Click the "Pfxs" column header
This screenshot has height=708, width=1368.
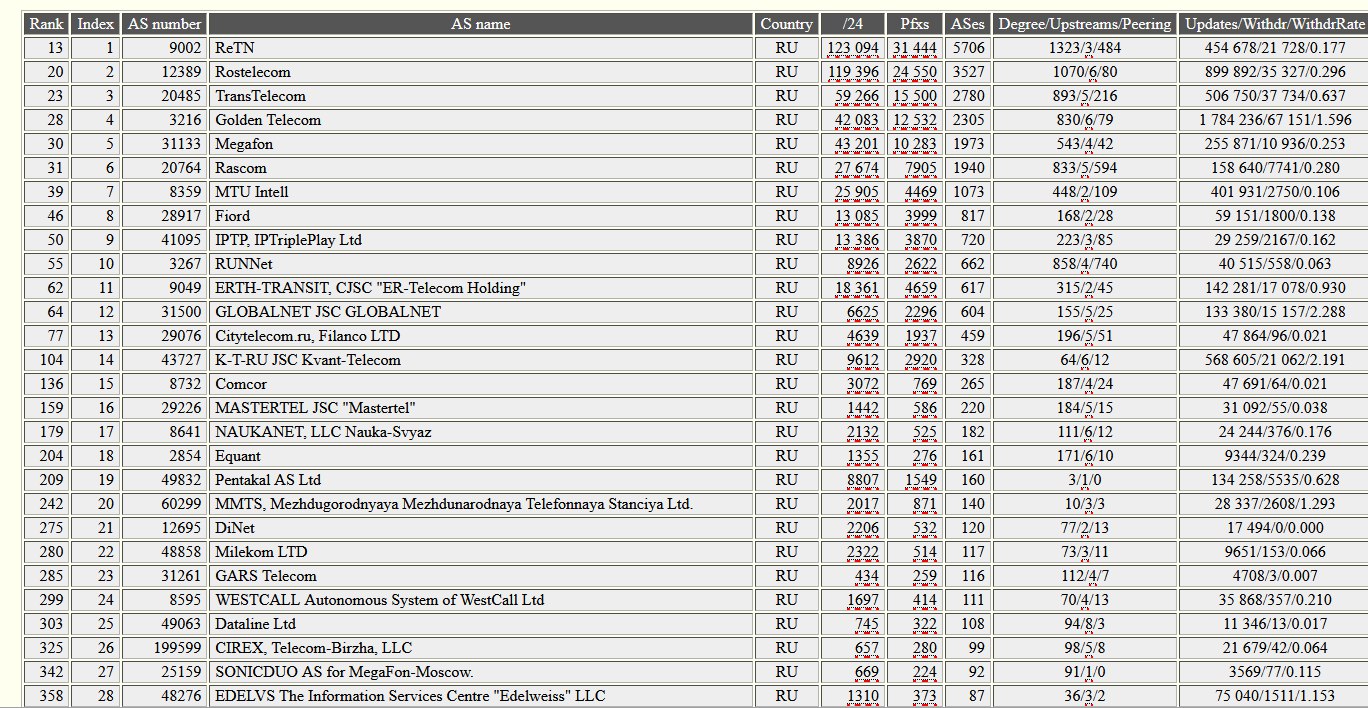pyautogui.click(x=915, y=24)
